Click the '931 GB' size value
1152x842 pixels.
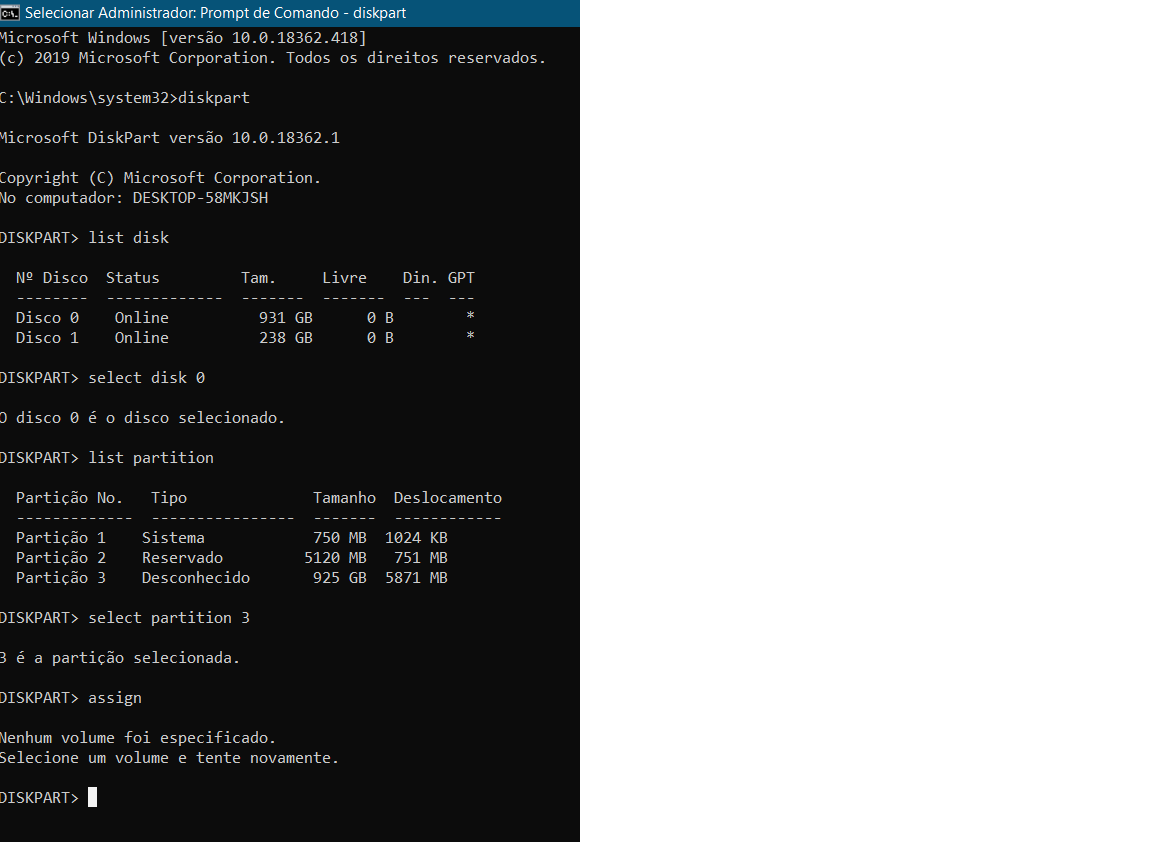click(x=286, y=317)
